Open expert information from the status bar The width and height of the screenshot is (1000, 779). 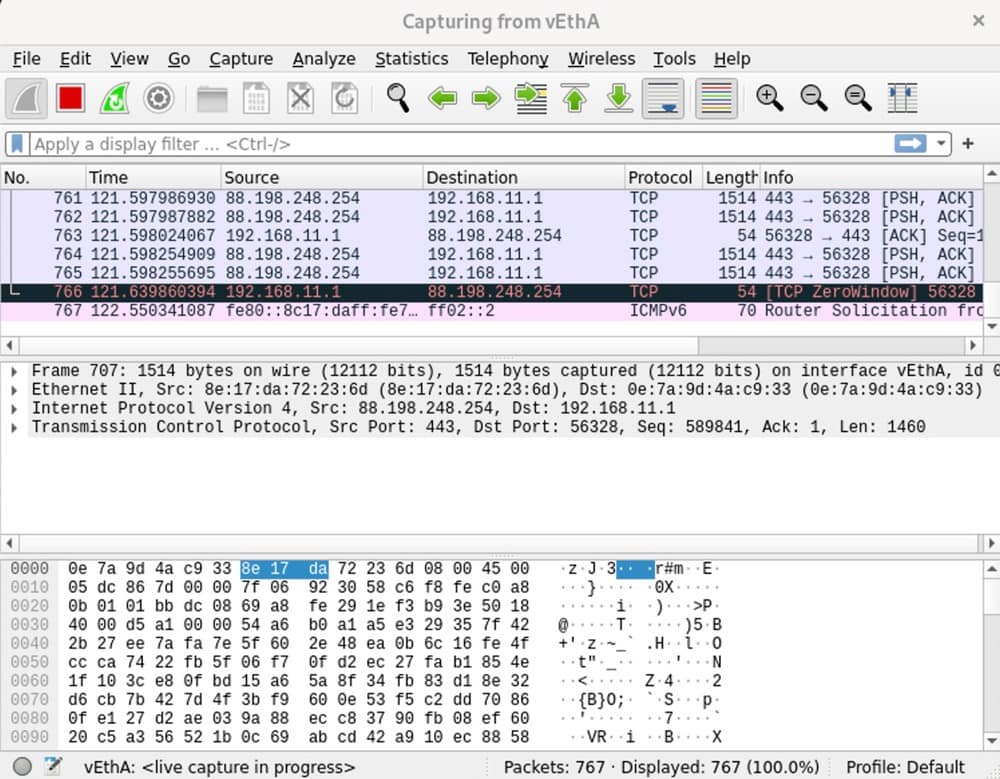pyautogui.click(x=22, y=766)
